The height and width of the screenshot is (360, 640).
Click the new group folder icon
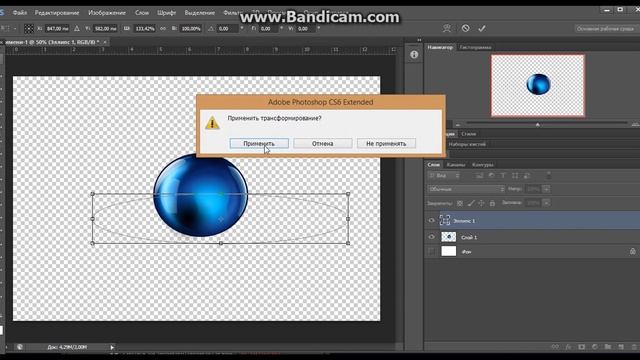coord(608,347)
